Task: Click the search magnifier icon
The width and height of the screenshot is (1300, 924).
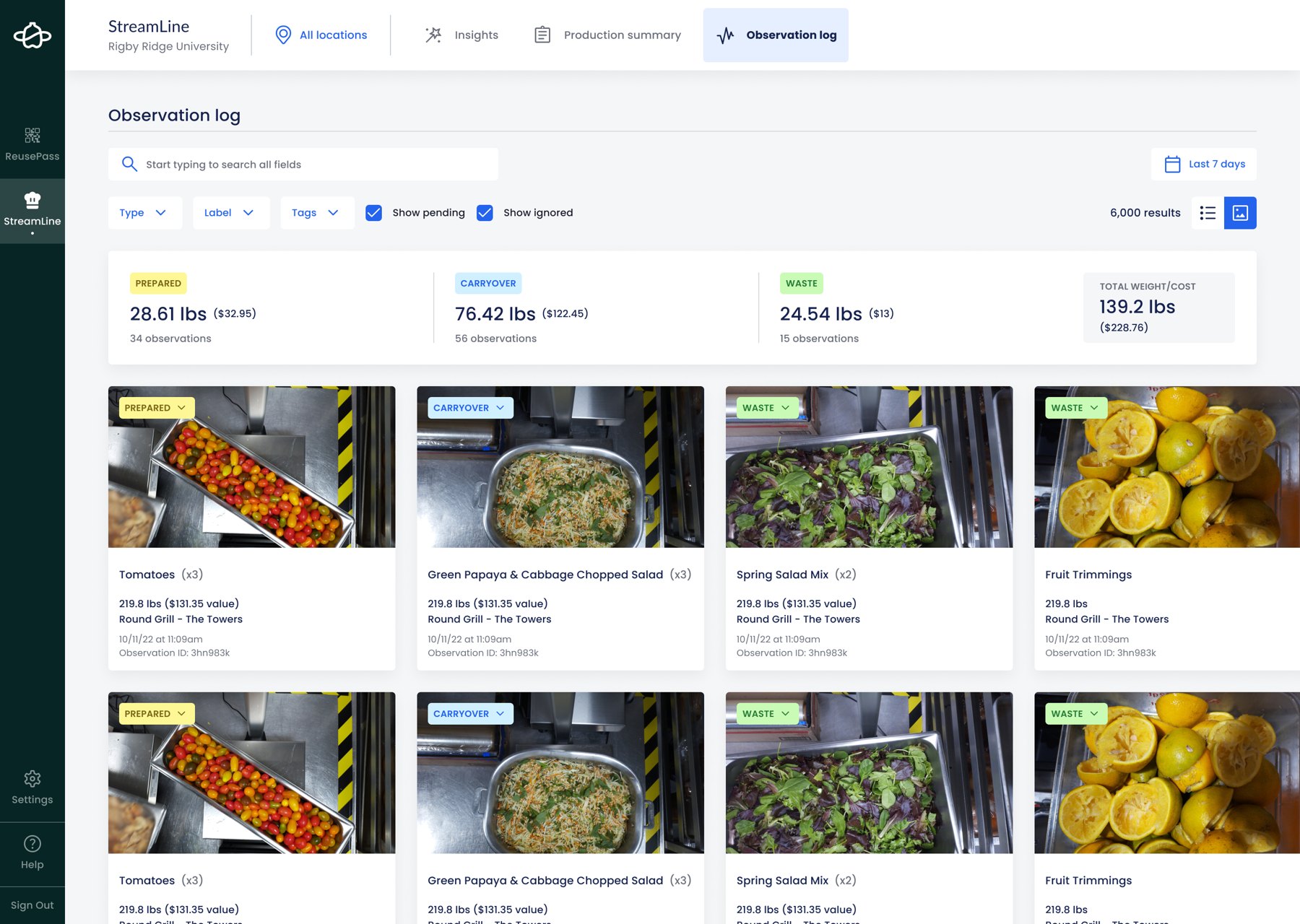Action: coord(129,164)
